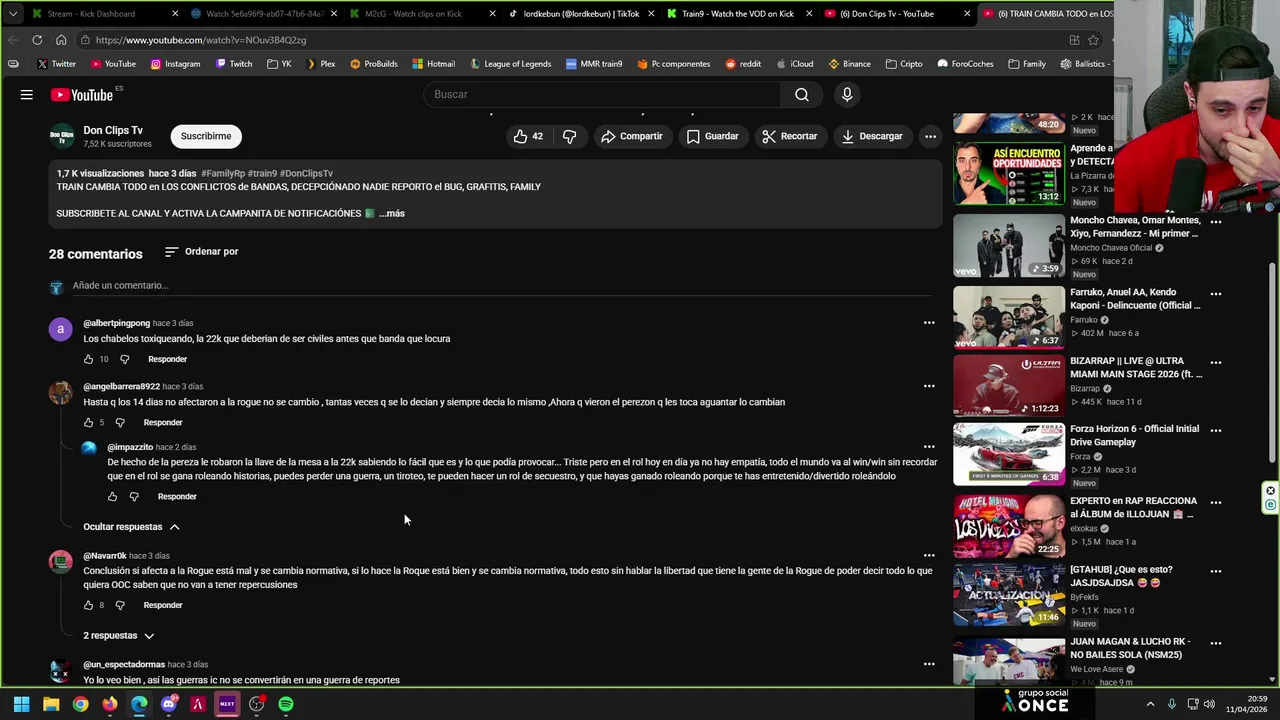Like the @albertpingpong comment
Image resolution: width=1280 pixels, height=720 pixels.
pos(88,359)
